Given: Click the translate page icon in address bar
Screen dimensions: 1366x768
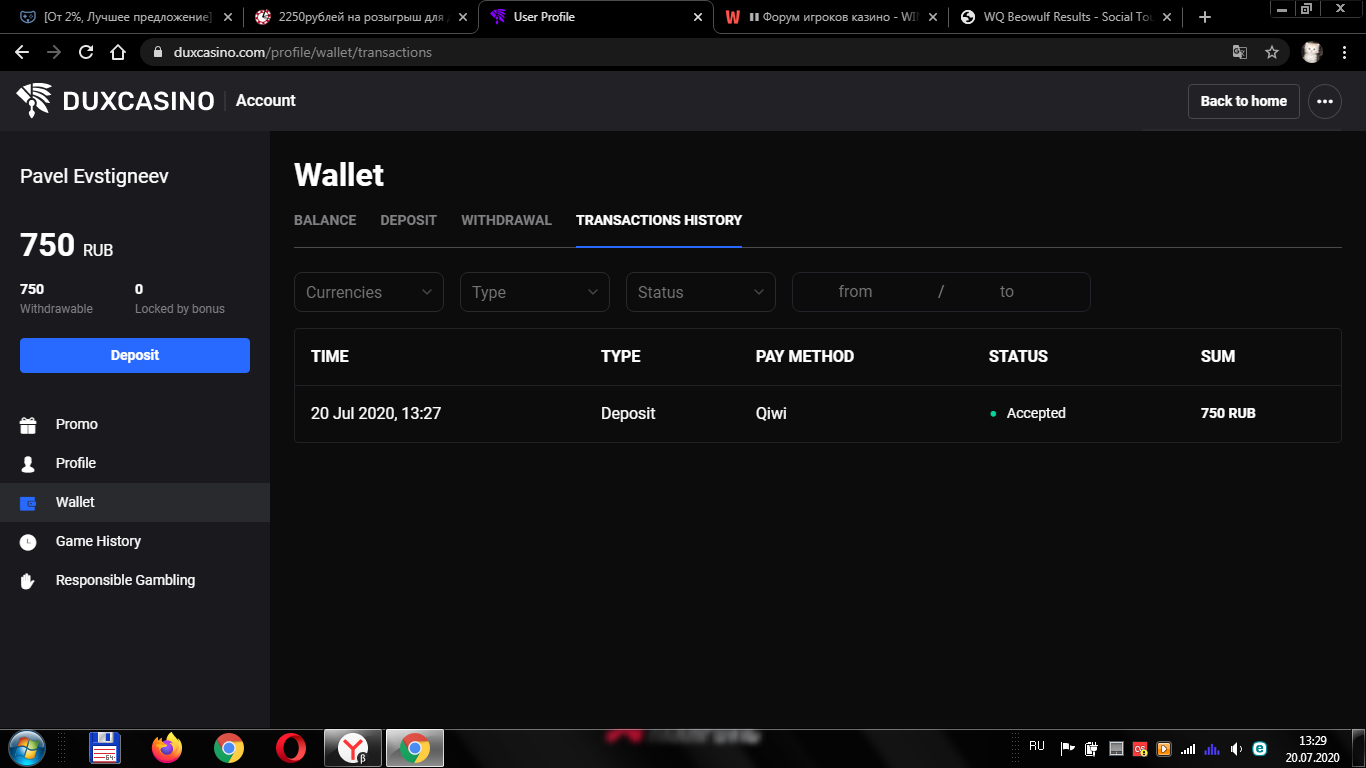Looking at the screenshot, I should pos(1239,52).
